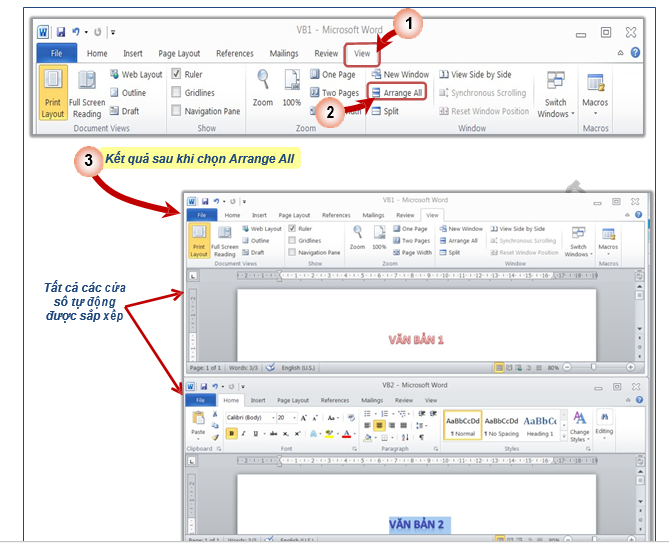Click Paste icon in the VB2 window
Screen dimensions: 669x543
point(198,422)
